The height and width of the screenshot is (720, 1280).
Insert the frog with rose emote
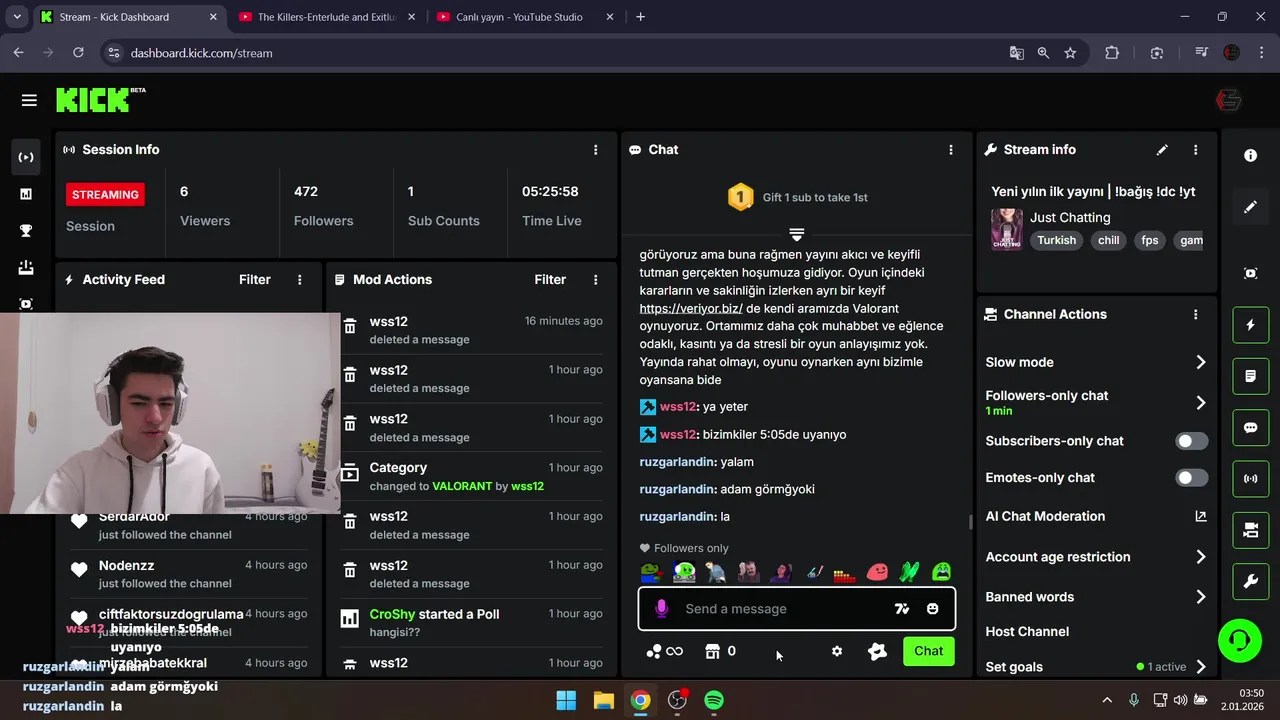(x=651, y=572)
